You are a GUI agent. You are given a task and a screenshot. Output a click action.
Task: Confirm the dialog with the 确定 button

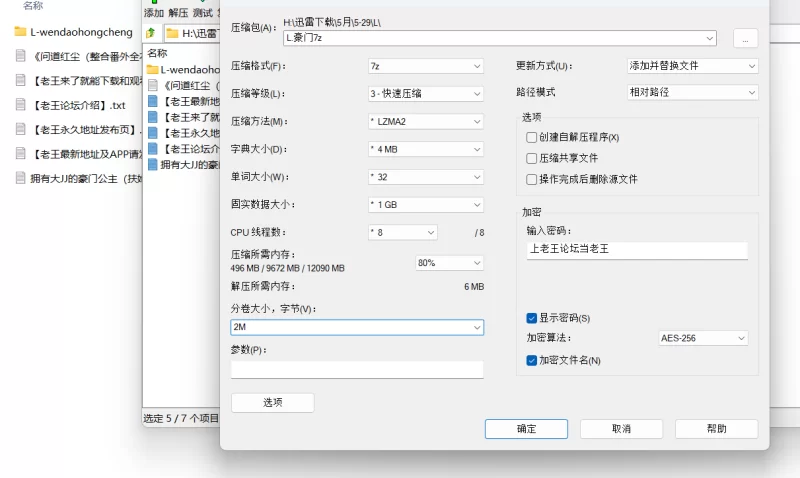(x=526, y=429)
